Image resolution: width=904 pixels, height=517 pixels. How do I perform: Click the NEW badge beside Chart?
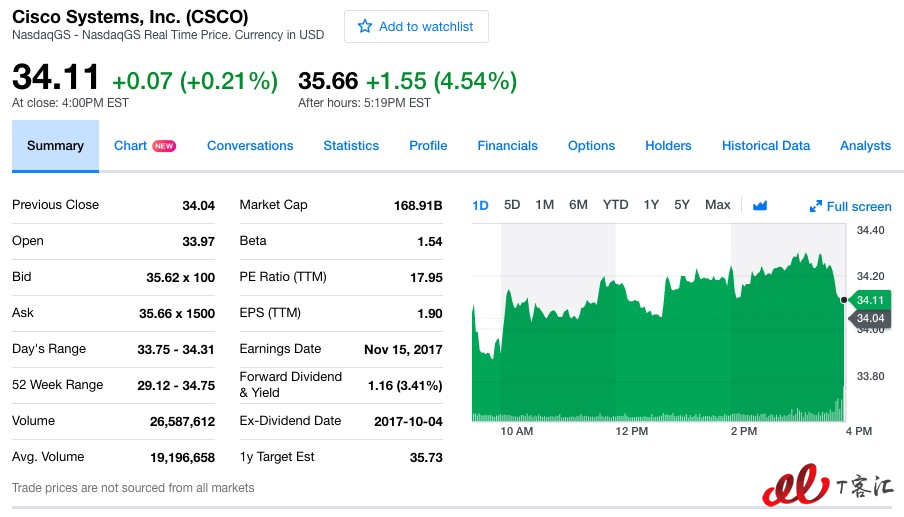click(164, 146)
